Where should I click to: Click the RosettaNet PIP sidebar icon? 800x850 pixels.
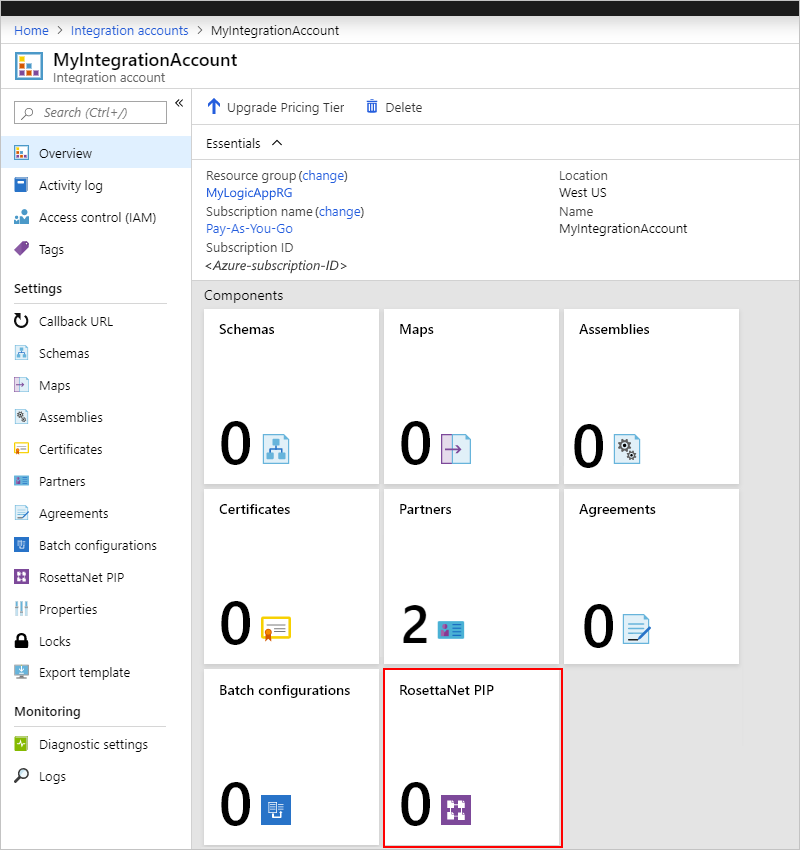pyautogui.click(x=21, y=577)
